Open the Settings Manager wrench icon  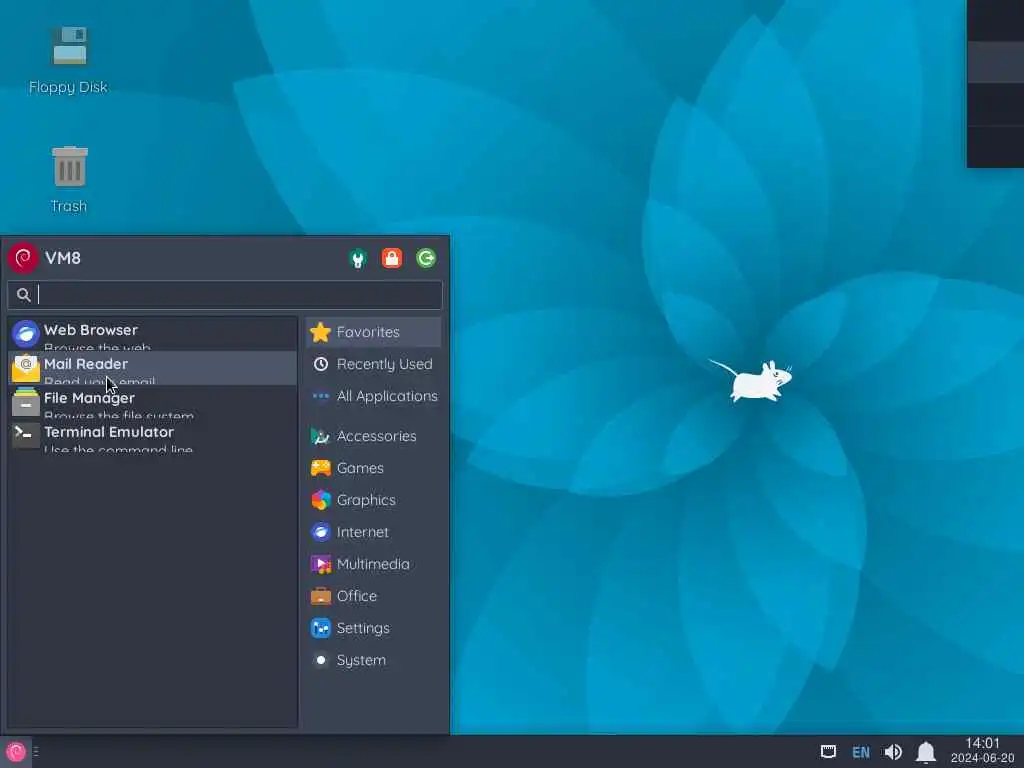pos(357,259)
